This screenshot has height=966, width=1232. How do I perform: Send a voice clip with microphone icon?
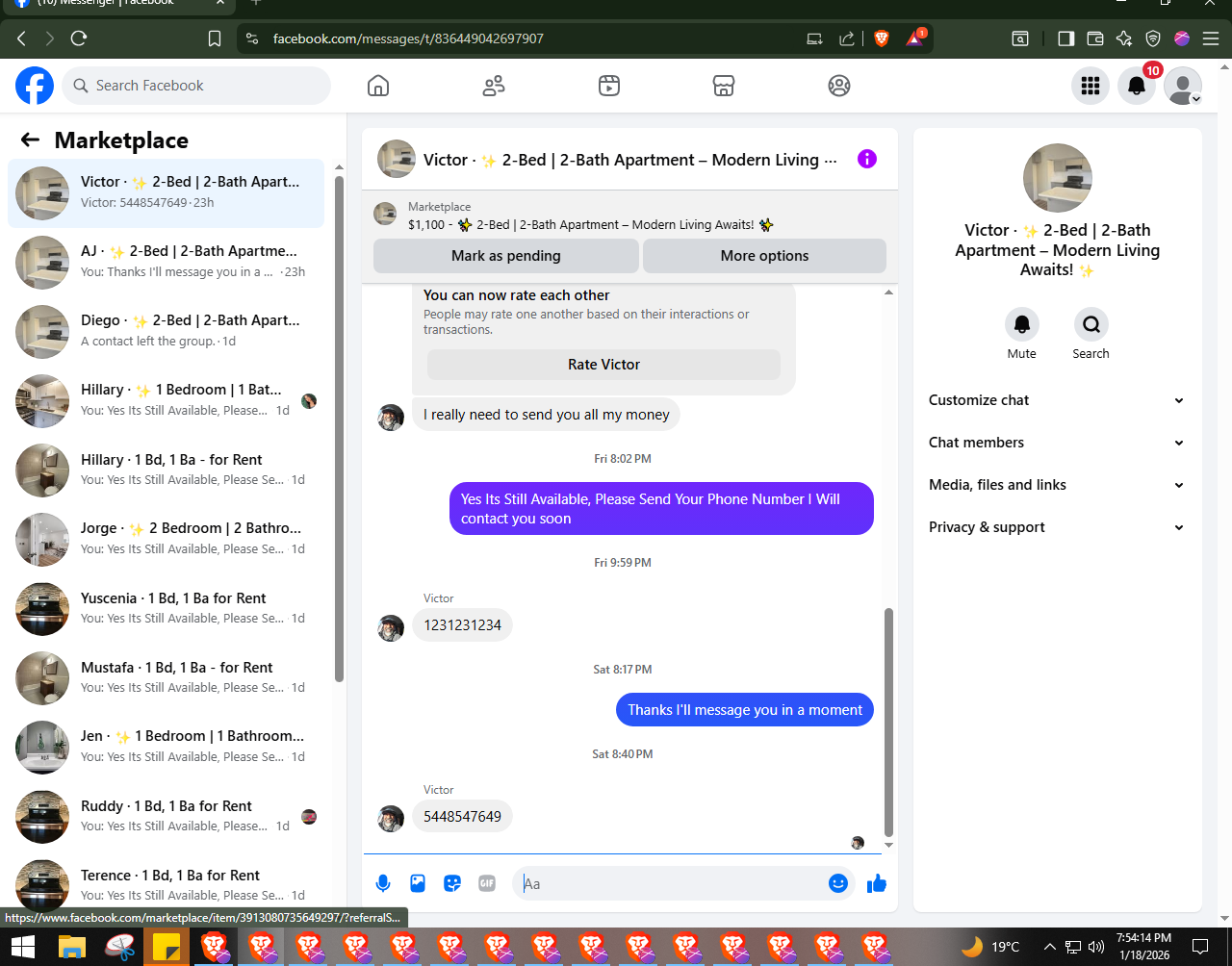(x=383, y=883)
